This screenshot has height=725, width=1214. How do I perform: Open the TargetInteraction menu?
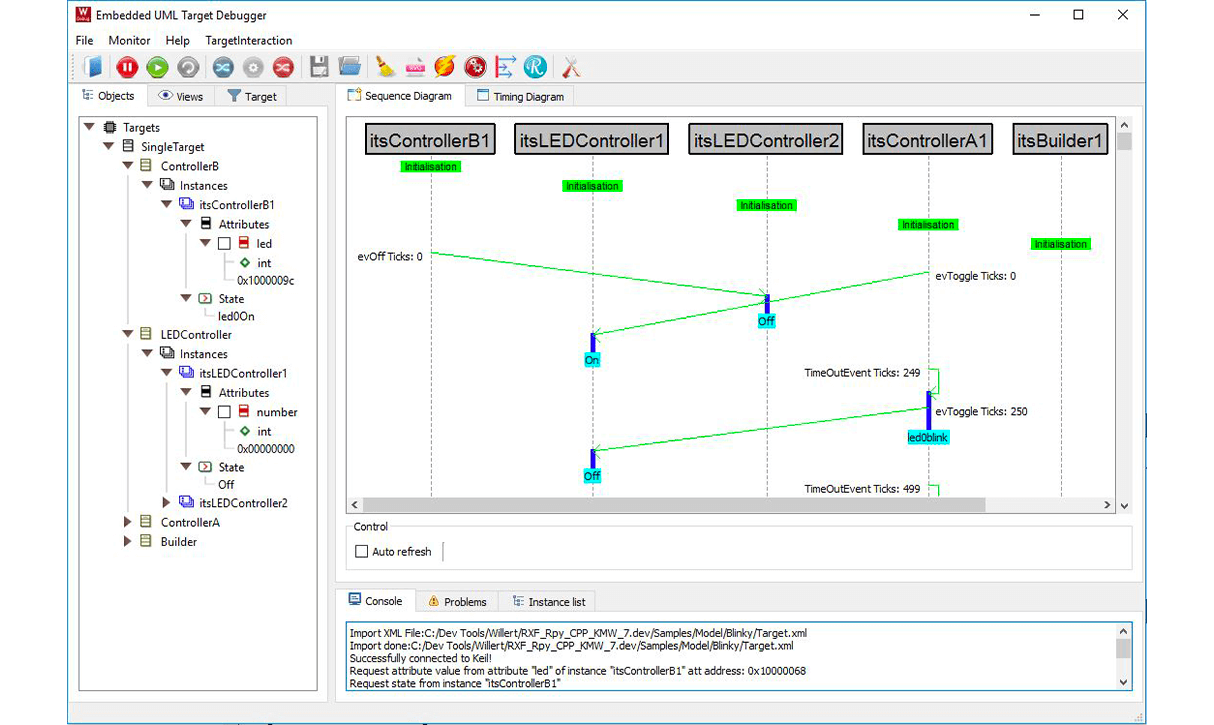coord(248,40)
